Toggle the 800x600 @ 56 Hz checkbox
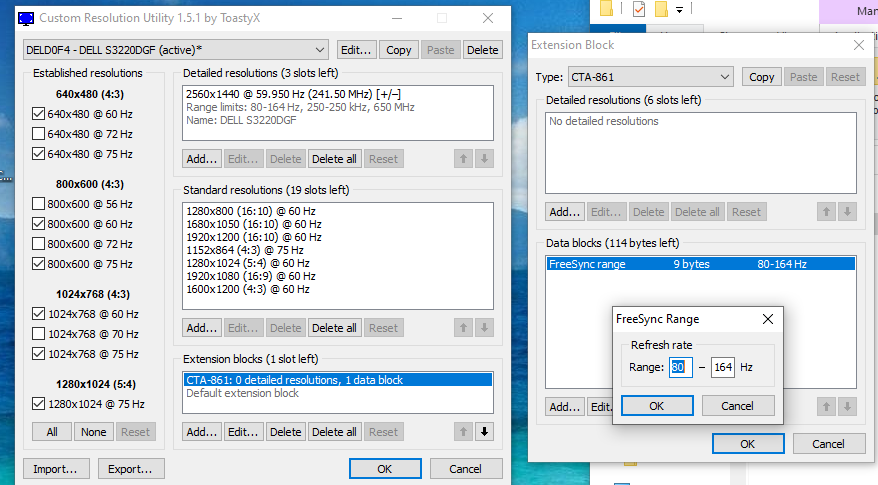The height and width of the screenshot is (485, 878). tap(39, 204)
